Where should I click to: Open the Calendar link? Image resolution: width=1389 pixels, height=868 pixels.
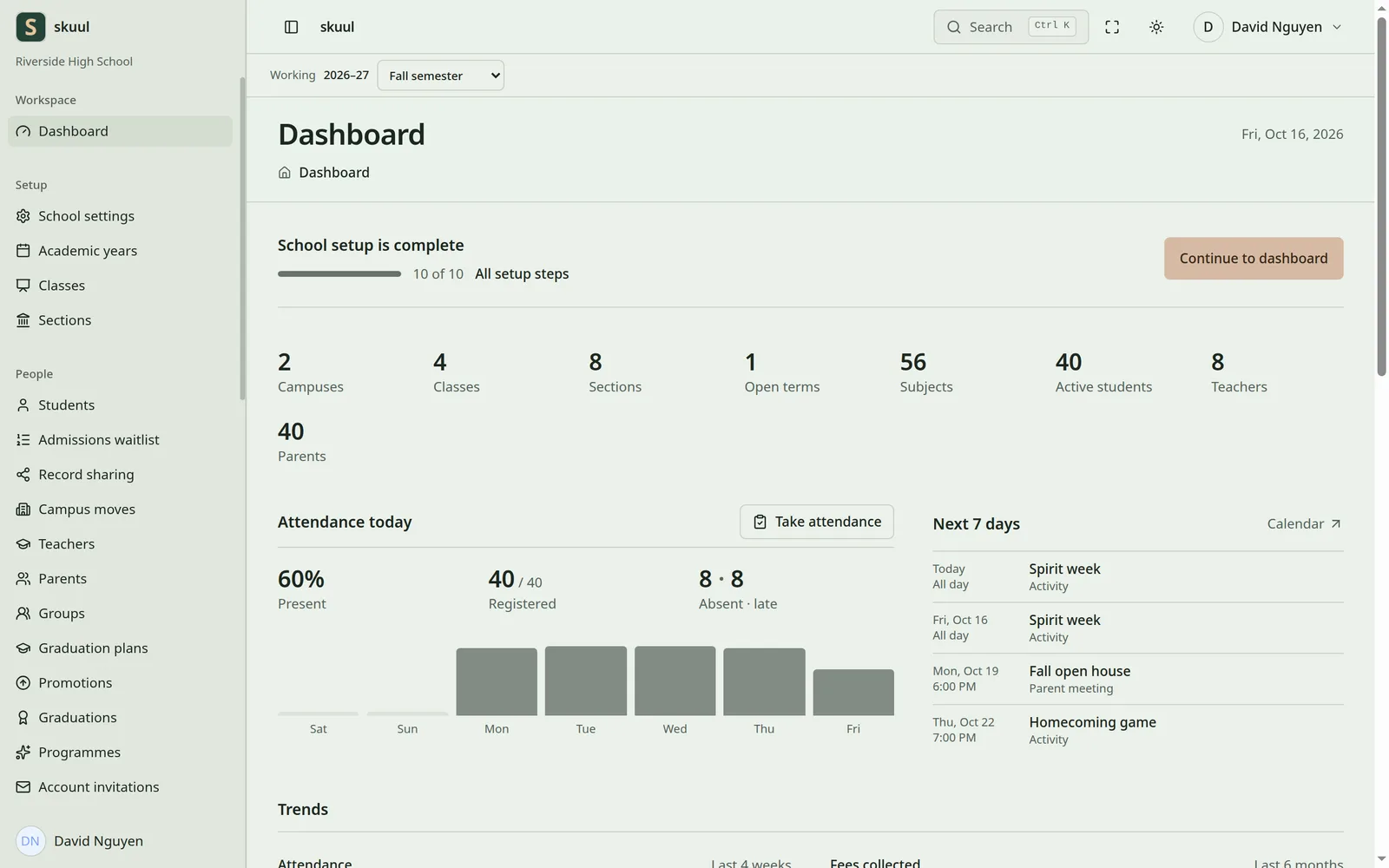1304,523
